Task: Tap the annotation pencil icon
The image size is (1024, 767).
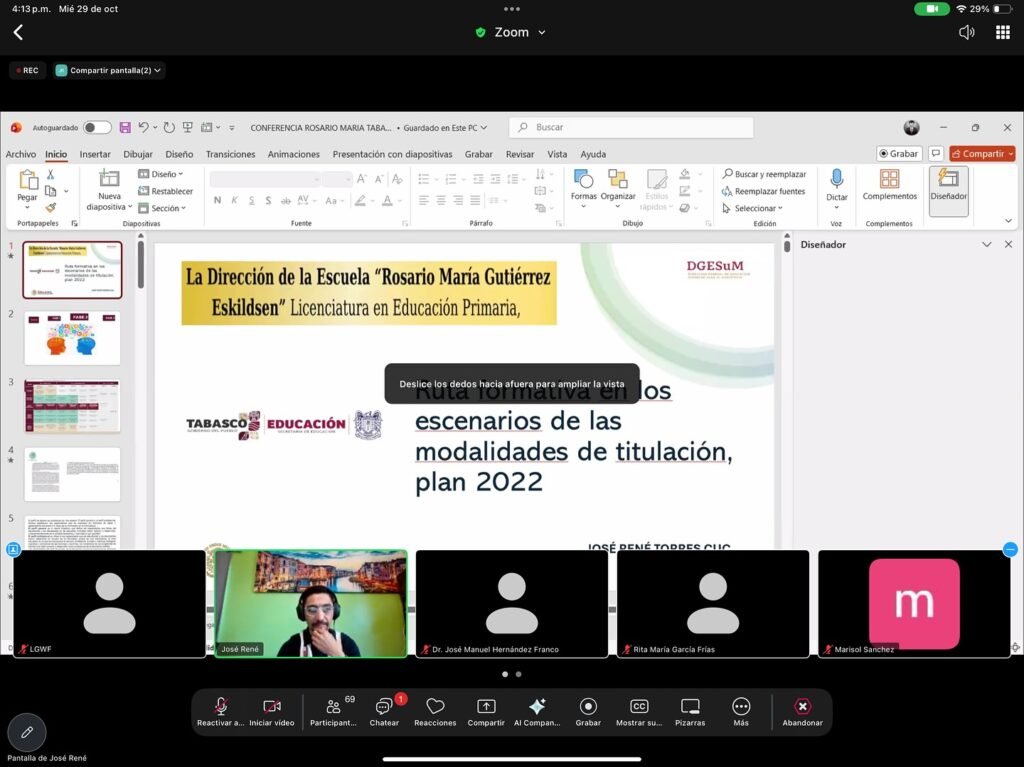Action: tap(27, 732)
